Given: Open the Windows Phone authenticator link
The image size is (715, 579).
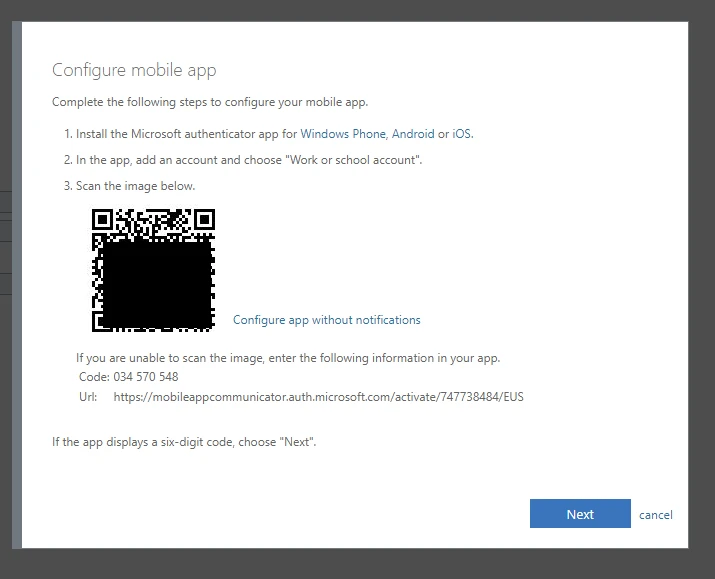Looking at the screenshot, I should [x=343, y=134].
